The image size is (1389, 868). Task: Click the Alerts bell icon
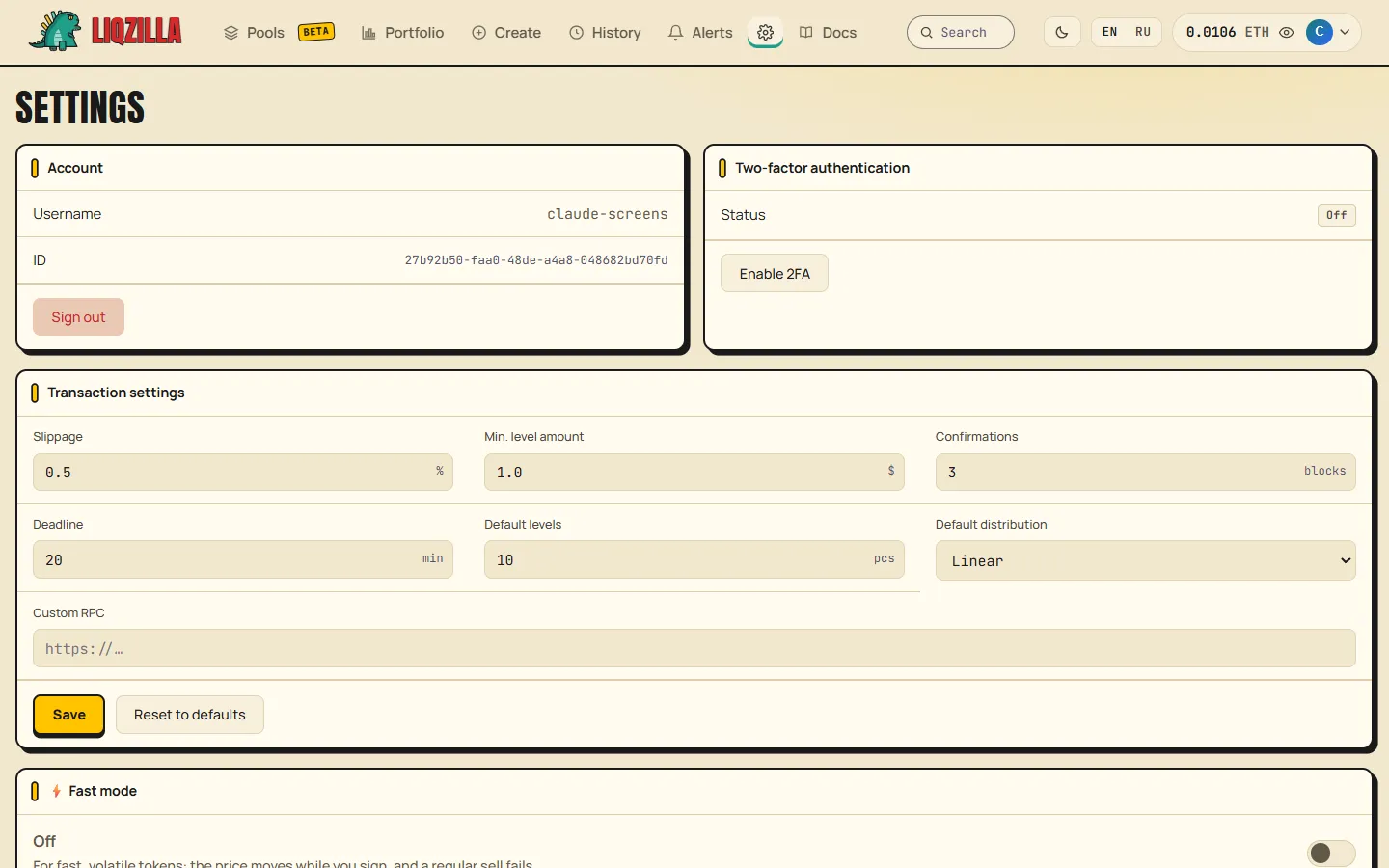tap(675, 32)
